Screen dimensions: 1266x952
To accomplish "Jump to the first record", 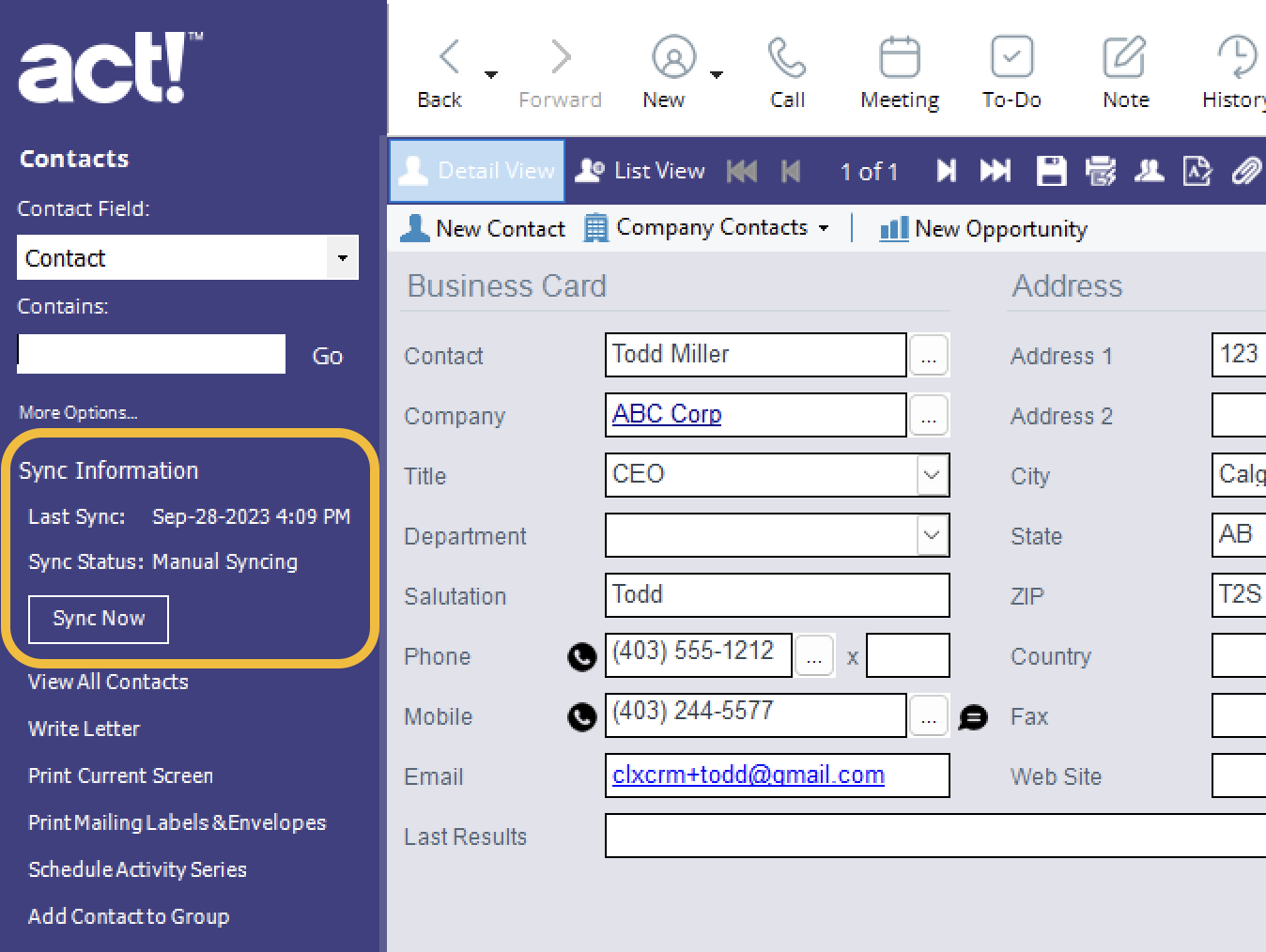I will click(x=742, y=171).
